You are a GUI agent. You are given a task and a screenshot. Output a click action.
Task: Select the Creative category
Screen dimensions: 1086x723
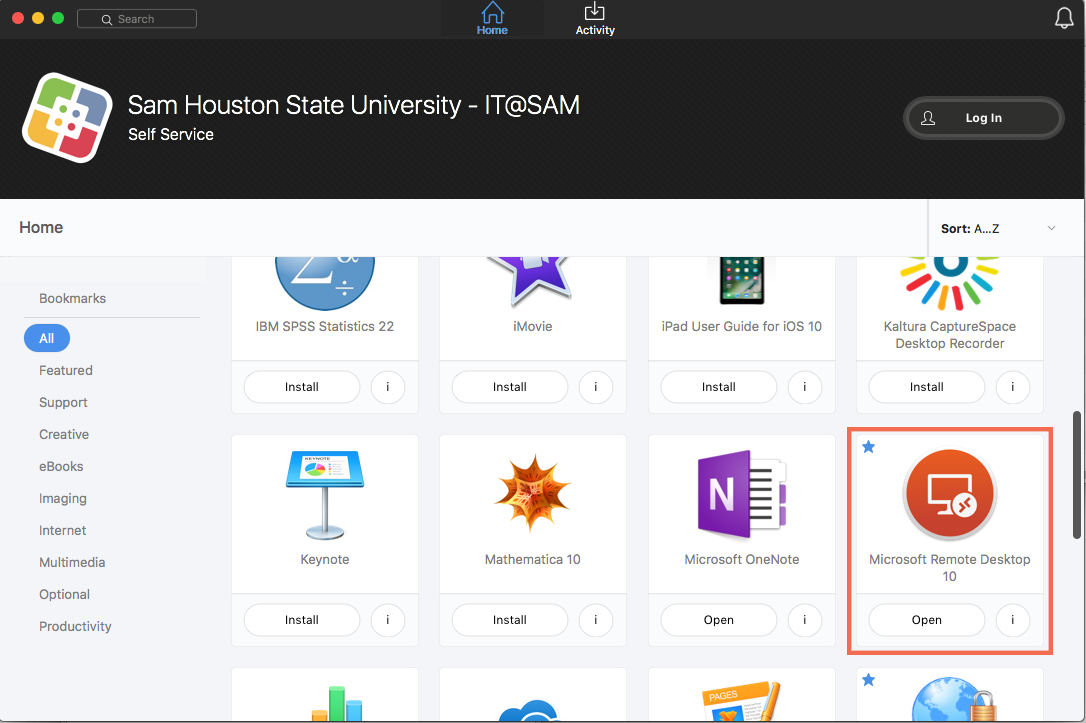point(64,434)
